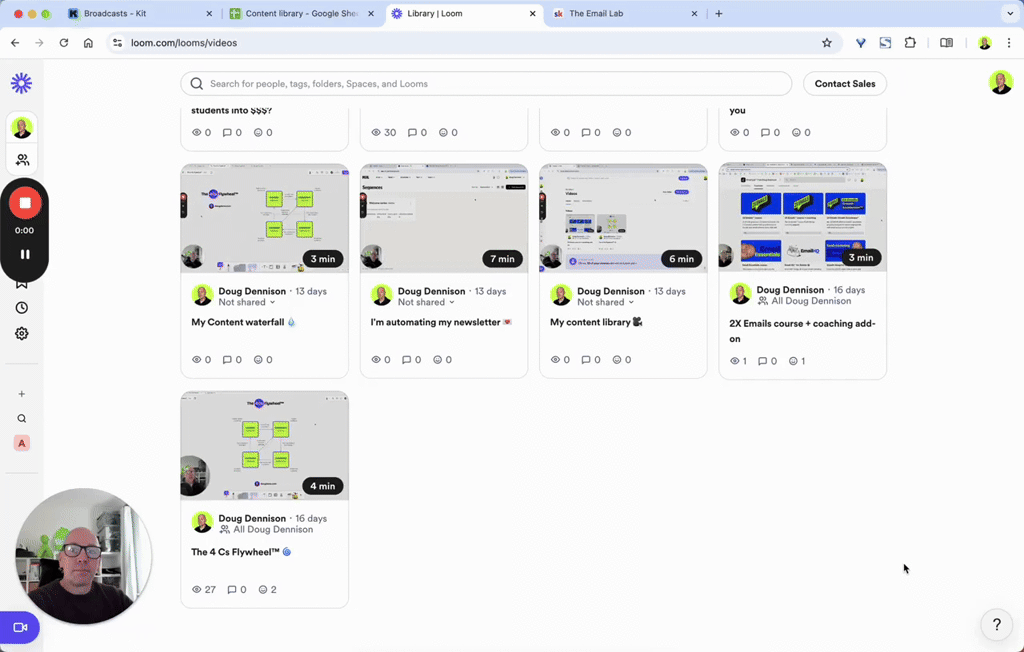This screenshot has width=1024, height=652.
Task: Click the loom.com address bar URL
Action: point(184,43)
